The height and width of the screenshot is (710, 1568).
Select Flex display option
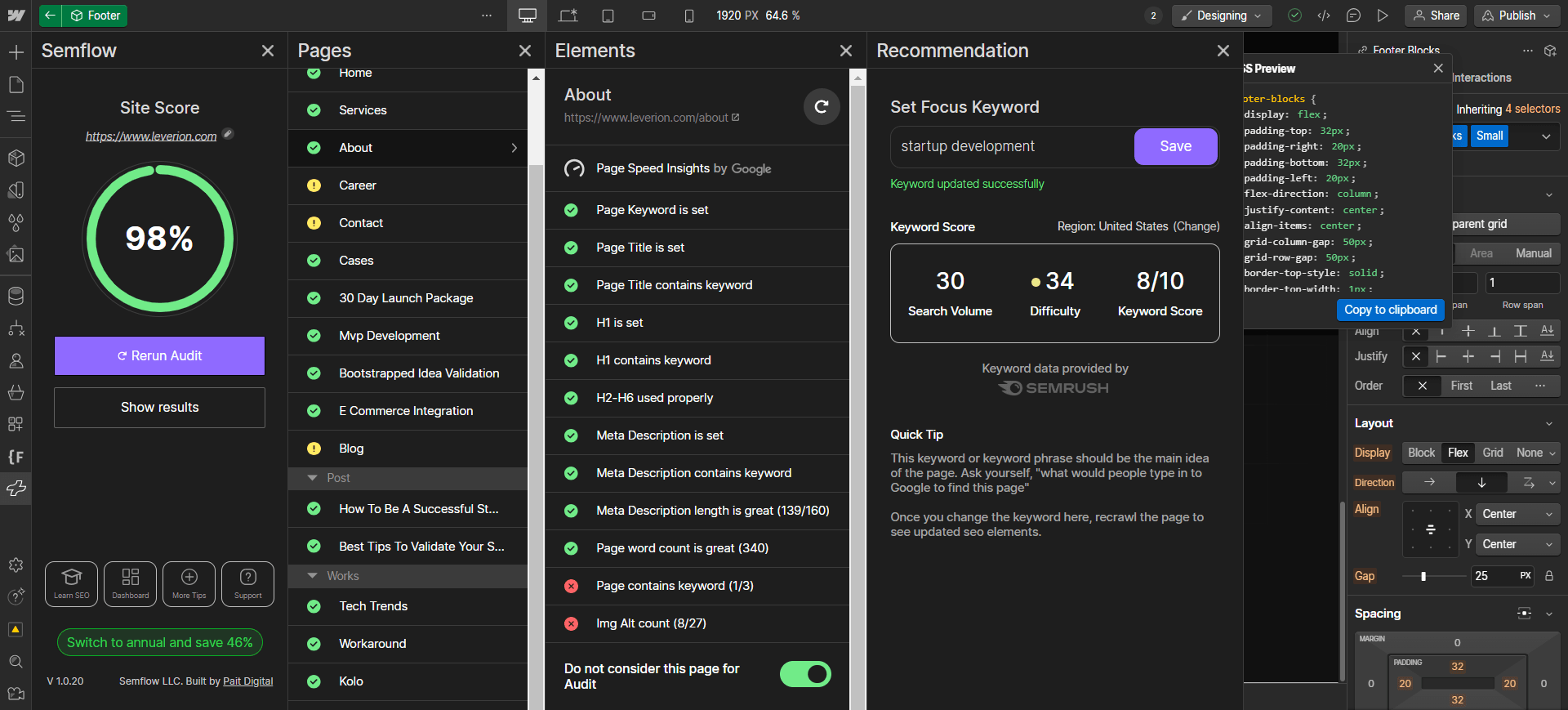(x=1458, y=453)
